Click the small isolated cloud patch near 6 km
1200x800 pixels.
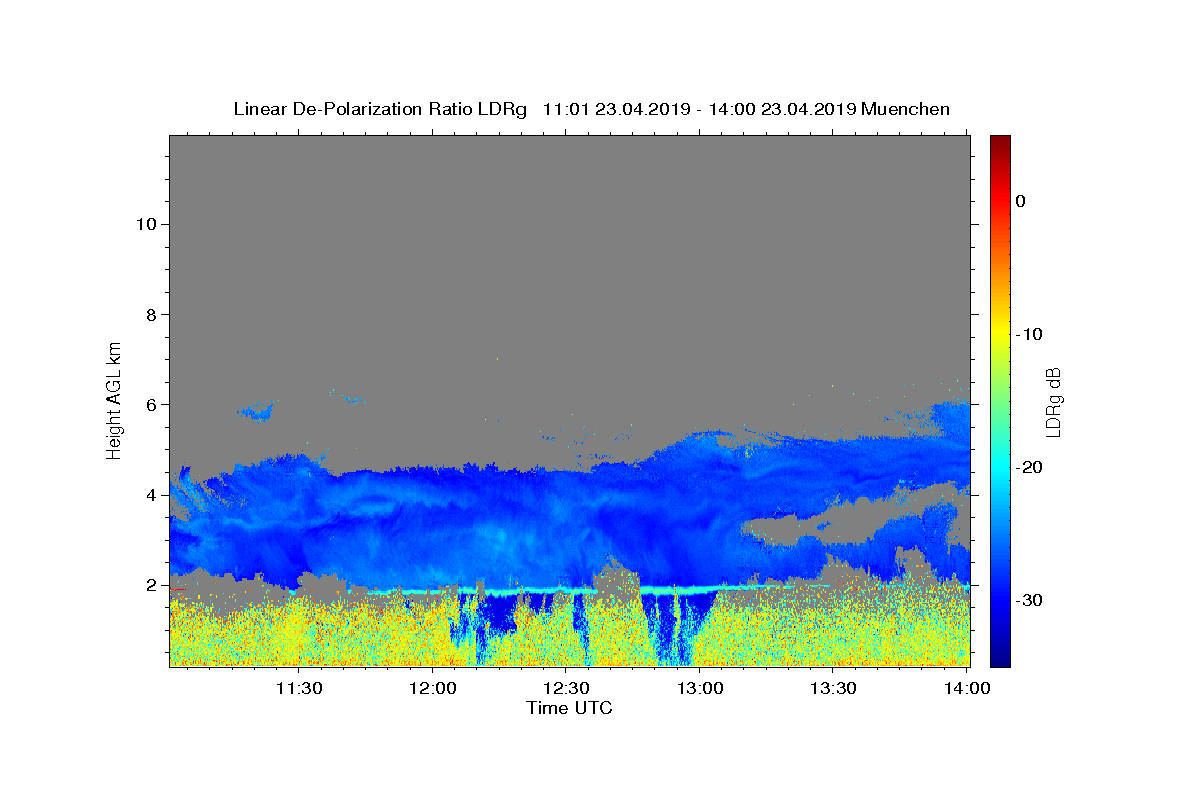coord(257,411)
